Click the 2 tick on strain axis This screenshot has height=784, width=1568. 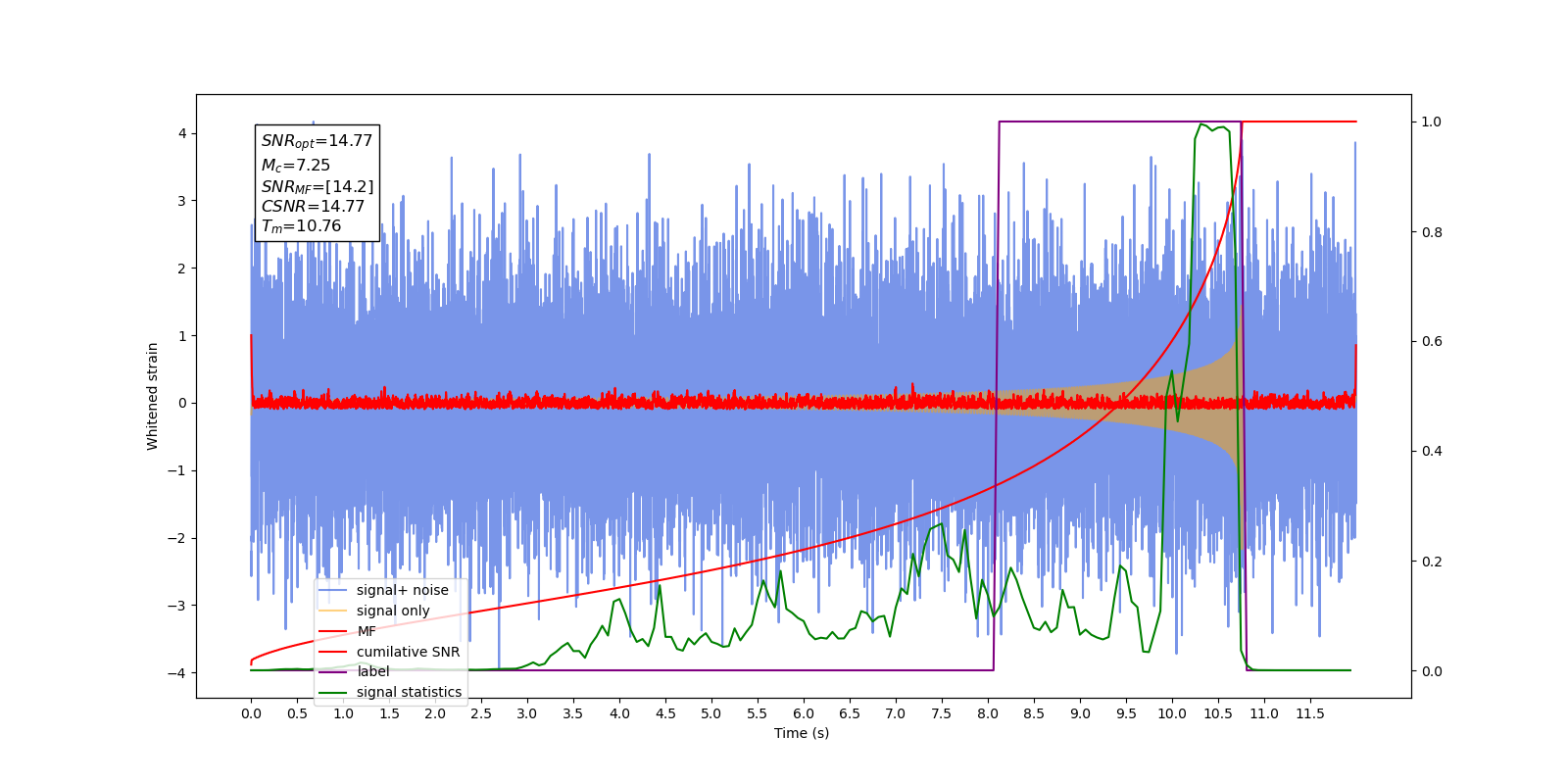coord(182,269)
